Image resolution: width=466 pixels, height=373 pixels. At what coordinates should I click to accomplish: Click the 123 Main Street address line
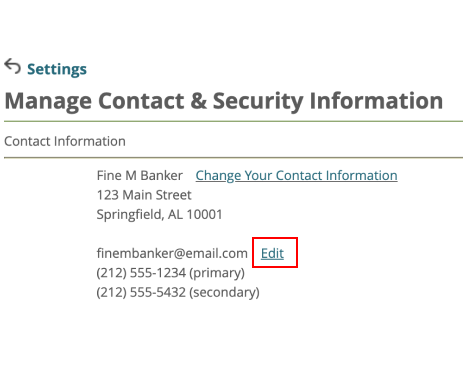click(144, 195)
